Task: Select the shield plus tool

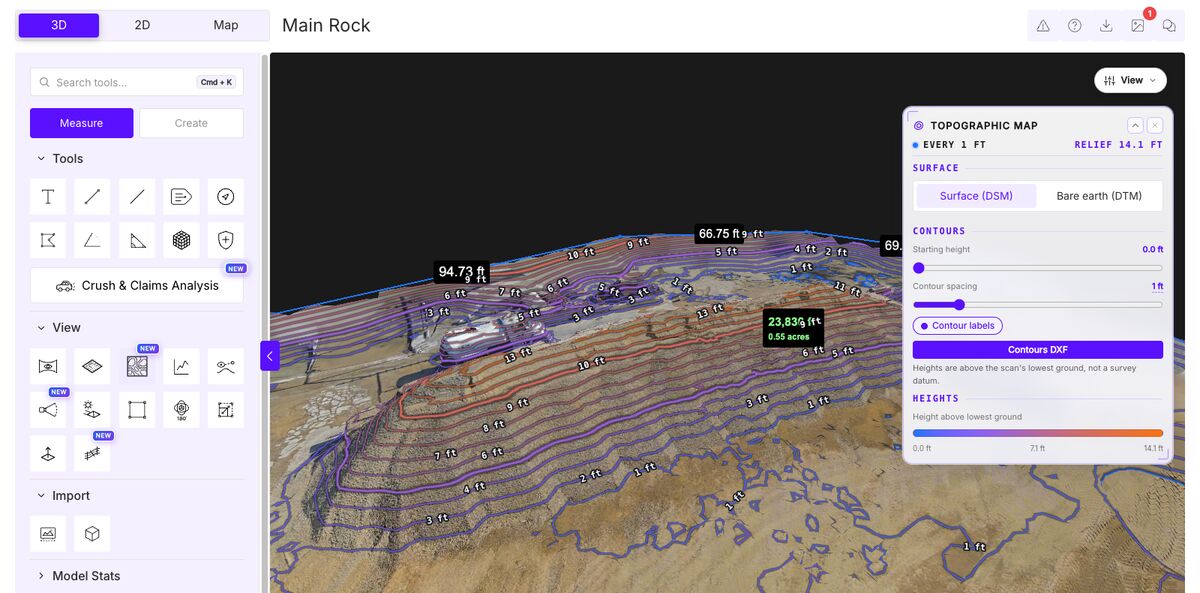Action: coord(226,240)
